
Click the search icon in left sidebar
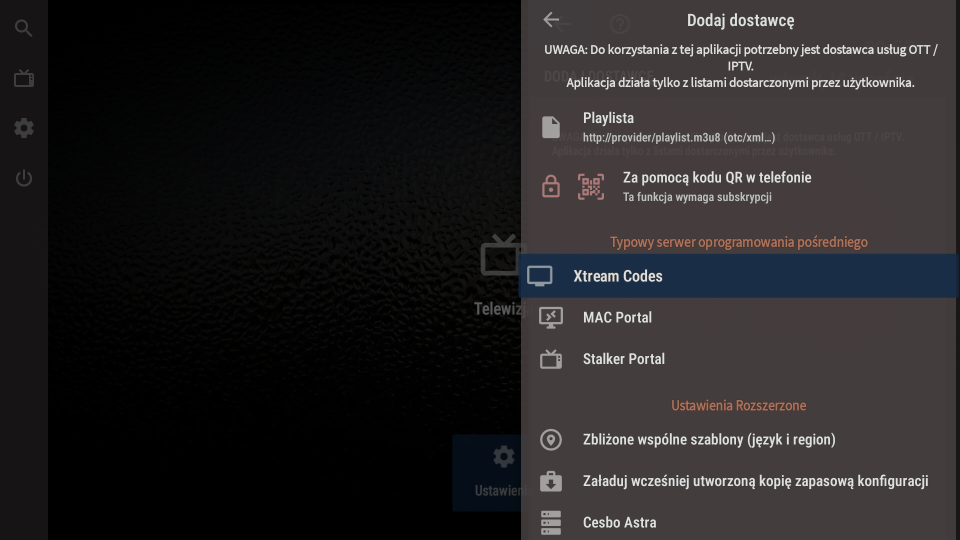pyautogui.click(x=24, y=28)
